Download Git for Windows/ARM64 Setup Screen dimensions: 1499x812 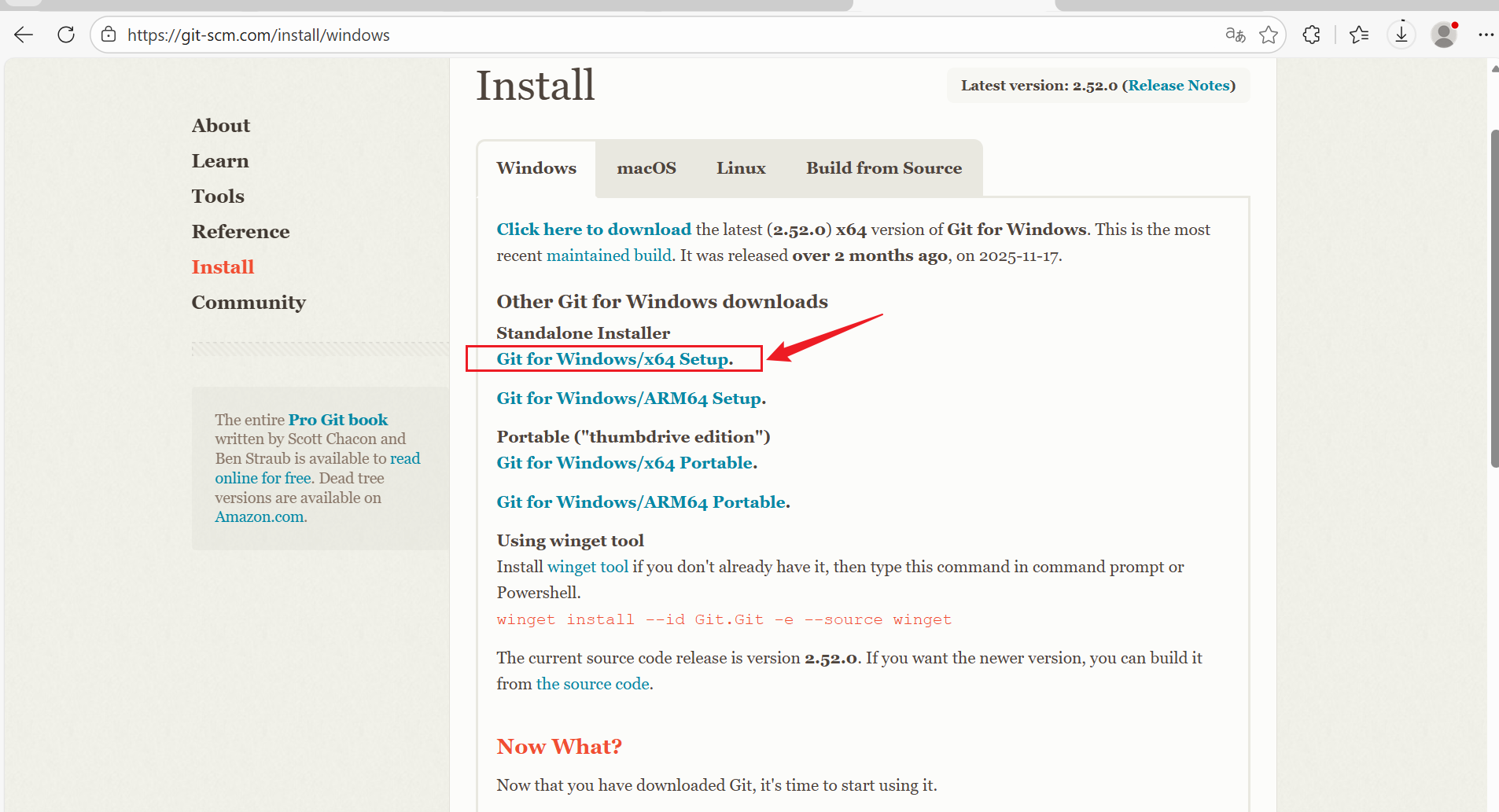(630, 399)
